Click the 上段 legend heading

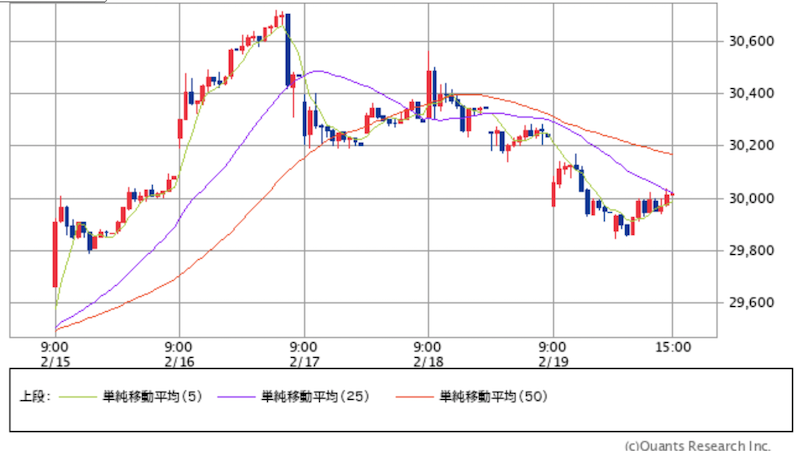point(35,396)
